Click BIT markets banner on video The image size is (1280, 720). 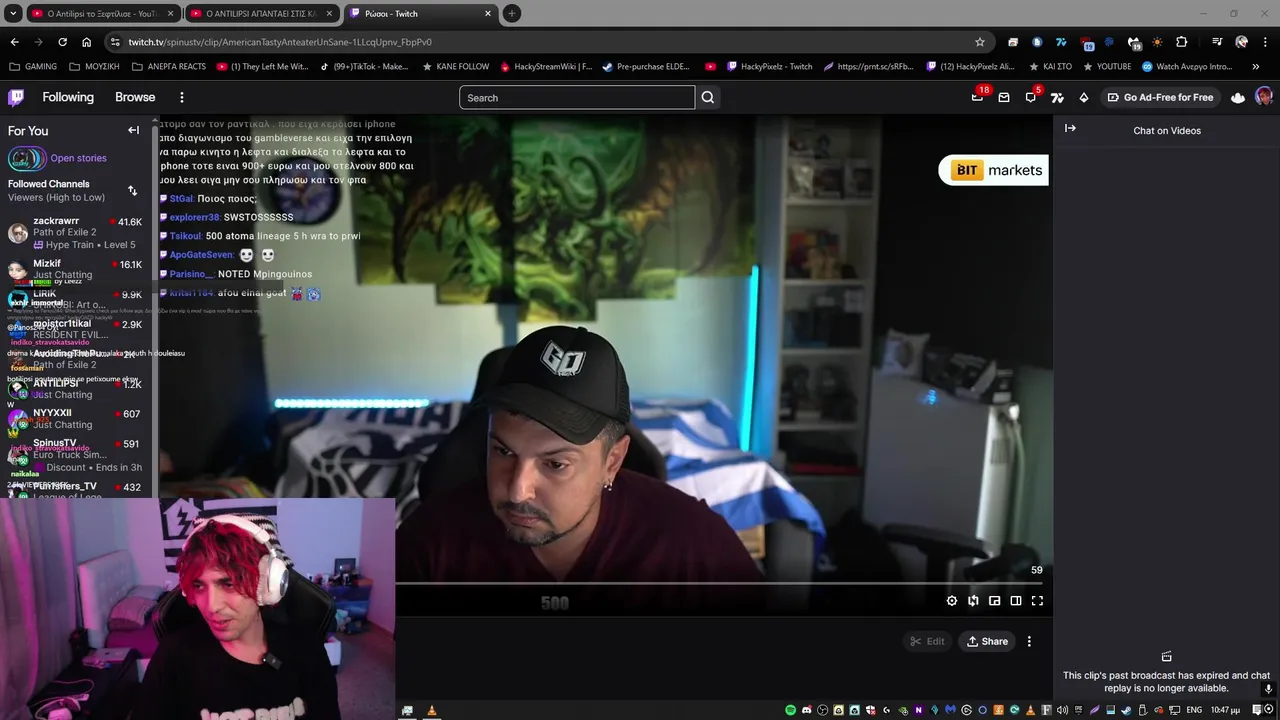tap(993, 170)
